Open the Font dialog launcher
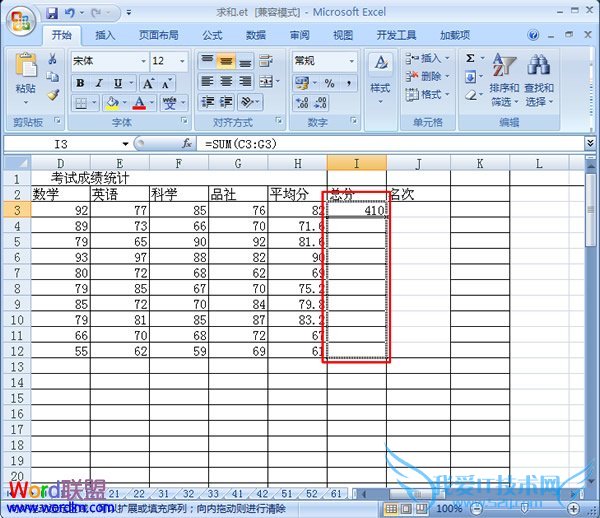Screen dimensions: 600x518 (x=184, y=121)
